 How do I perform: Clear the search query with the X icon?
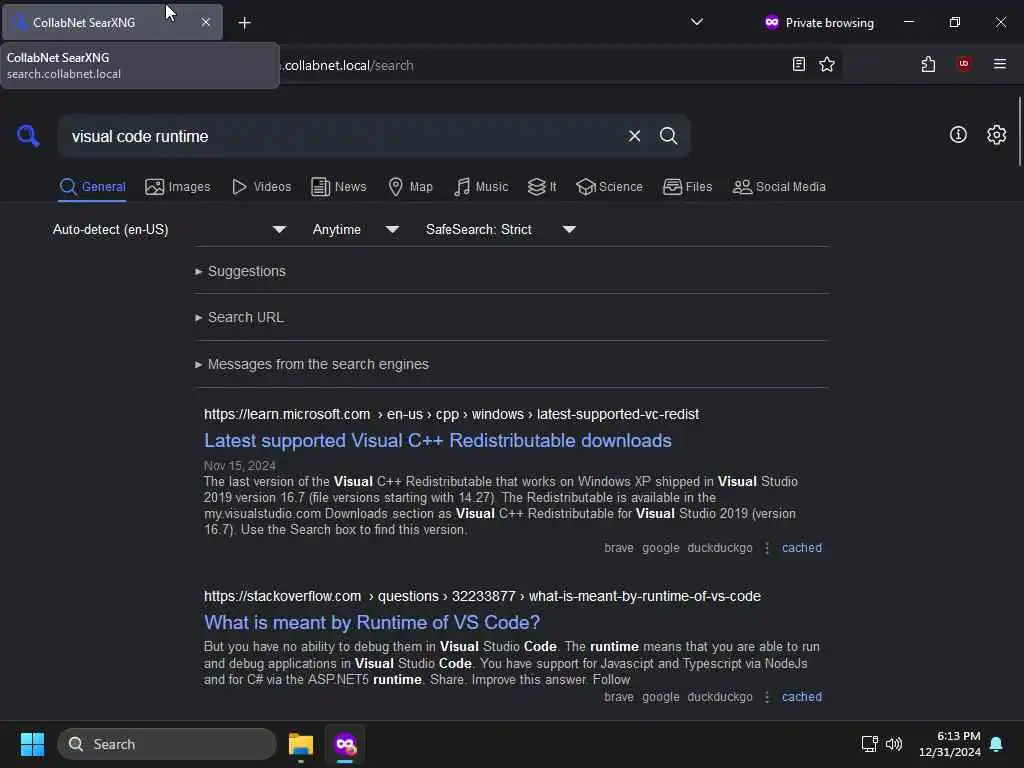click(x=634, y=136)
